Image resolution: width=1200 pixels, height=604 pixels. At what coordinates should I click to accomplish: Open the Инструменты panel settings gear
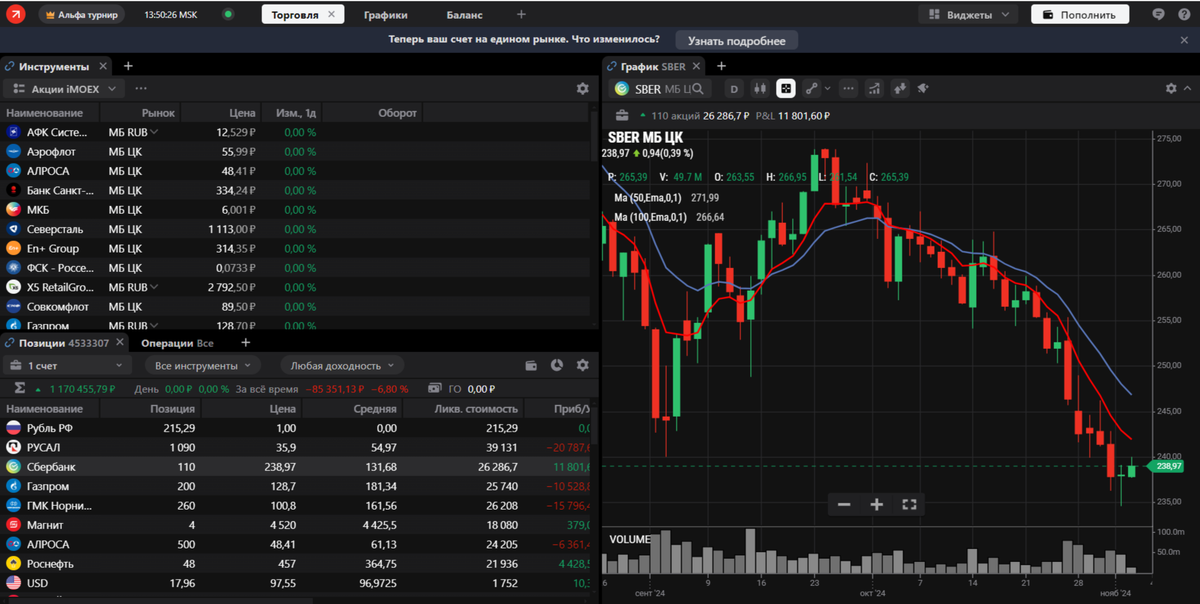582,89
